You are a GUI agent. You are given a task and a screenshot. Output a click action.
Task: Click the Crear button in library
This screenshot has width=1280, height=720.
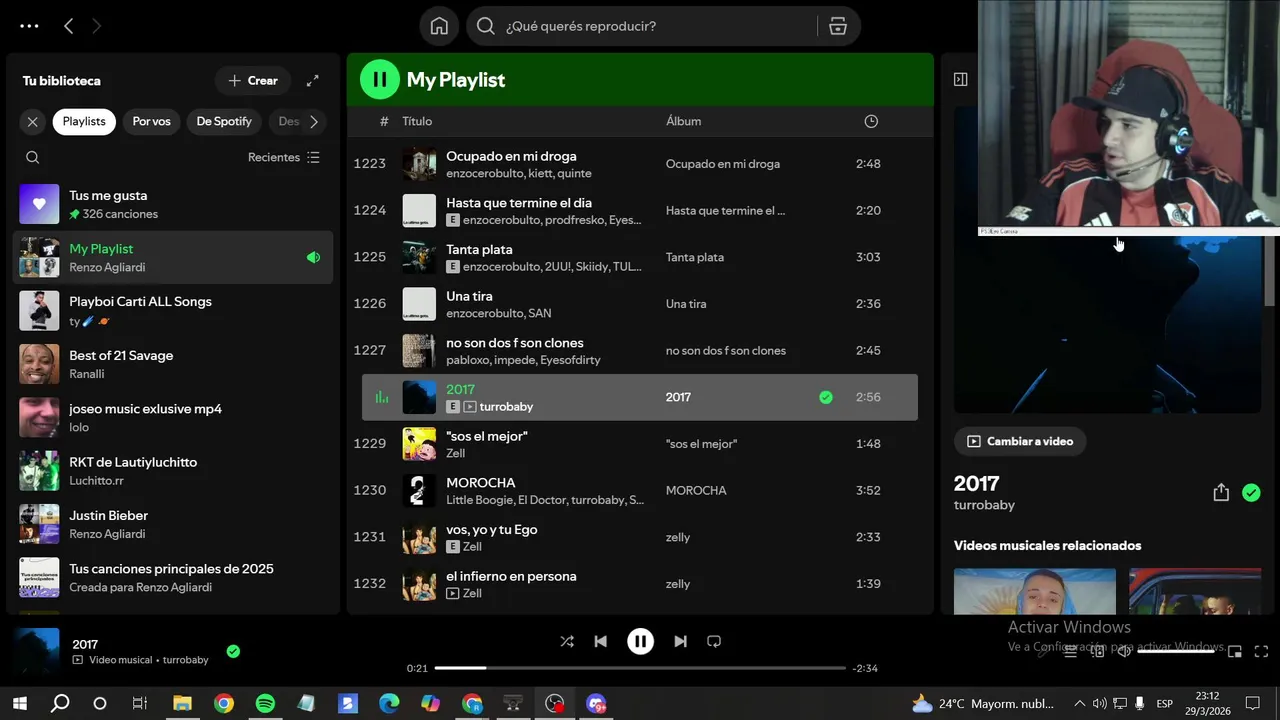[x=253, y=80]
